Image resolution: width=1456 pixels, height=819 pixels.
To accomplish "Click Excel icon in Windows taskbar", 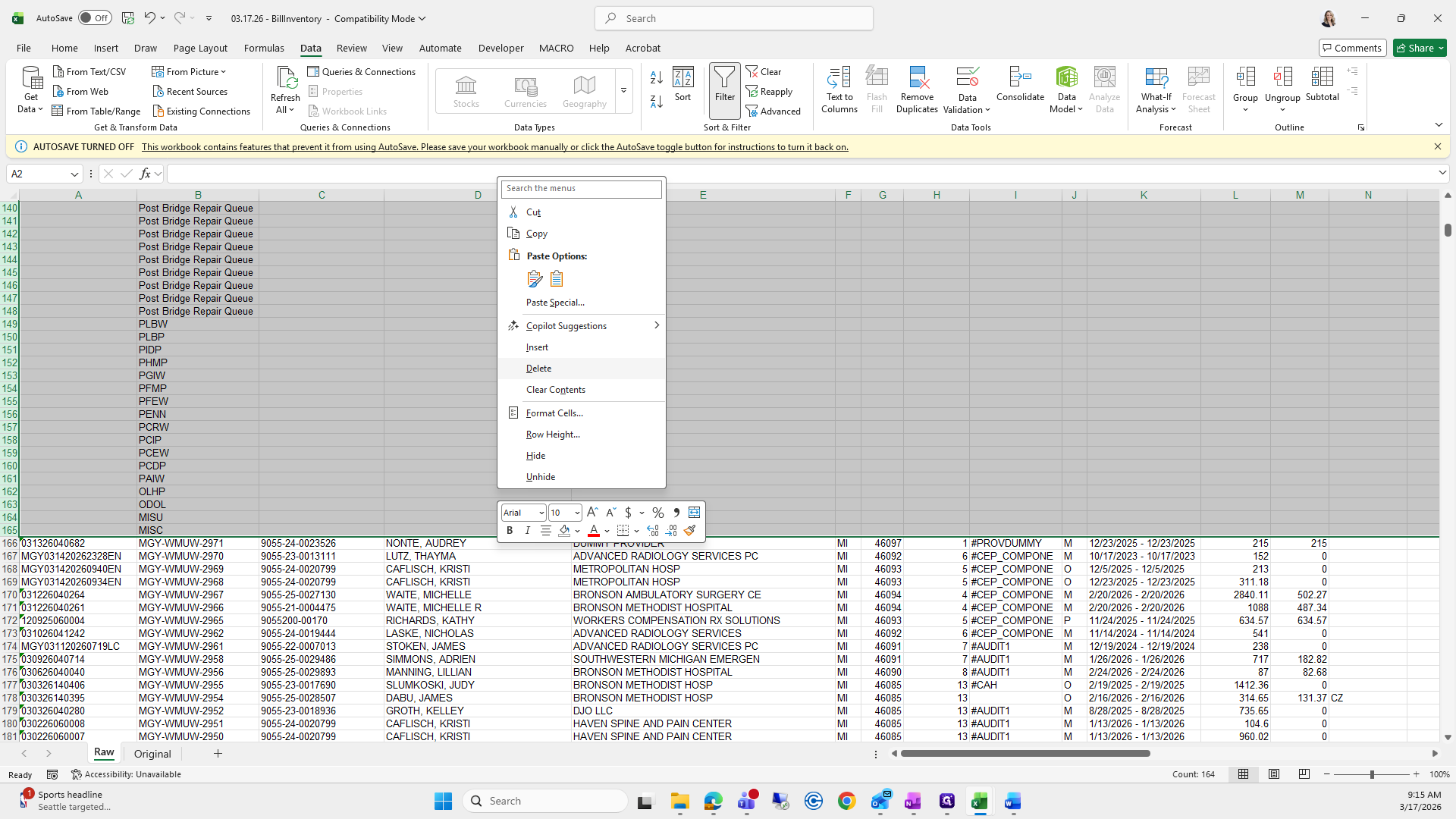I will tap(979, 802).
